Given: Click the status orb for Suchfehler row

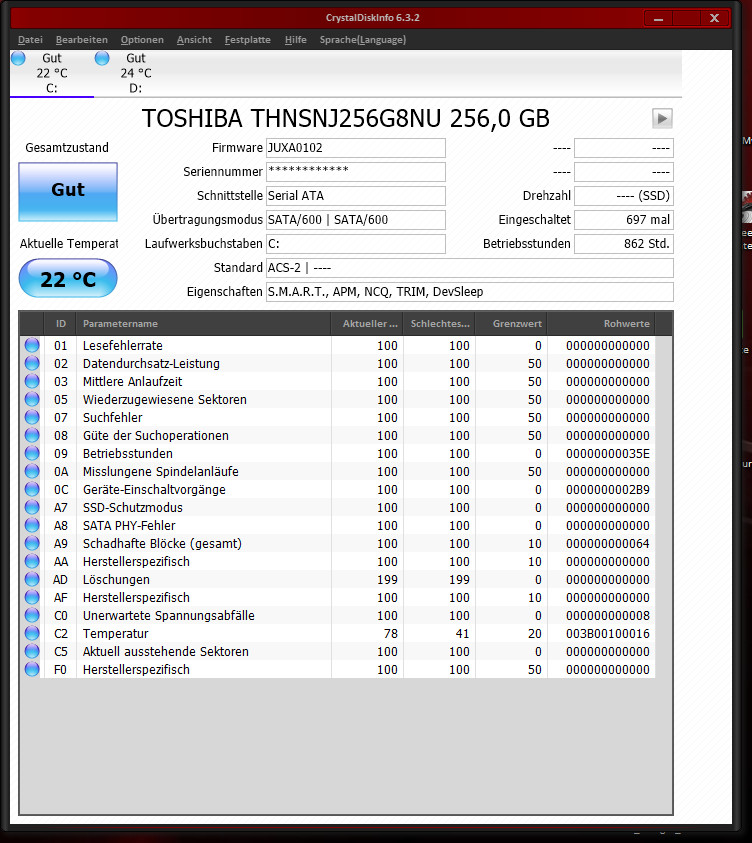Looking at the screenshot, I should point(32,417).
